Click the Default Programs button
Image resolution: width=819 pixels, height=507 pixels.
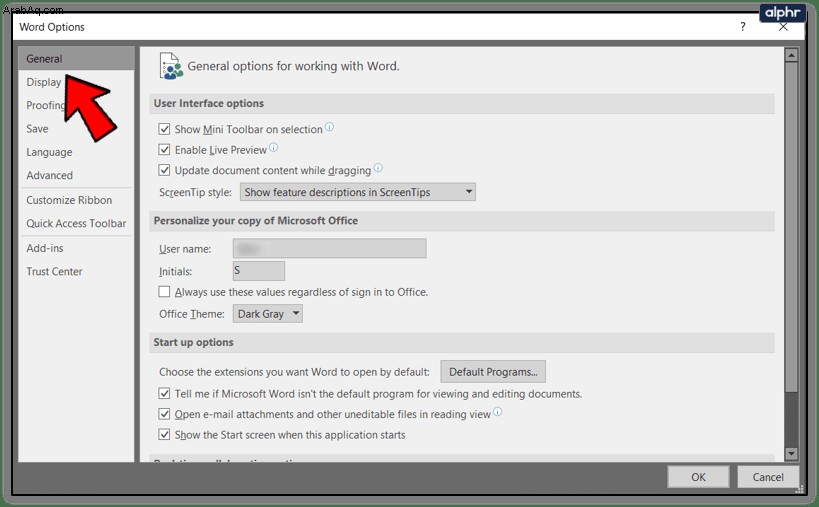(493, 372)
